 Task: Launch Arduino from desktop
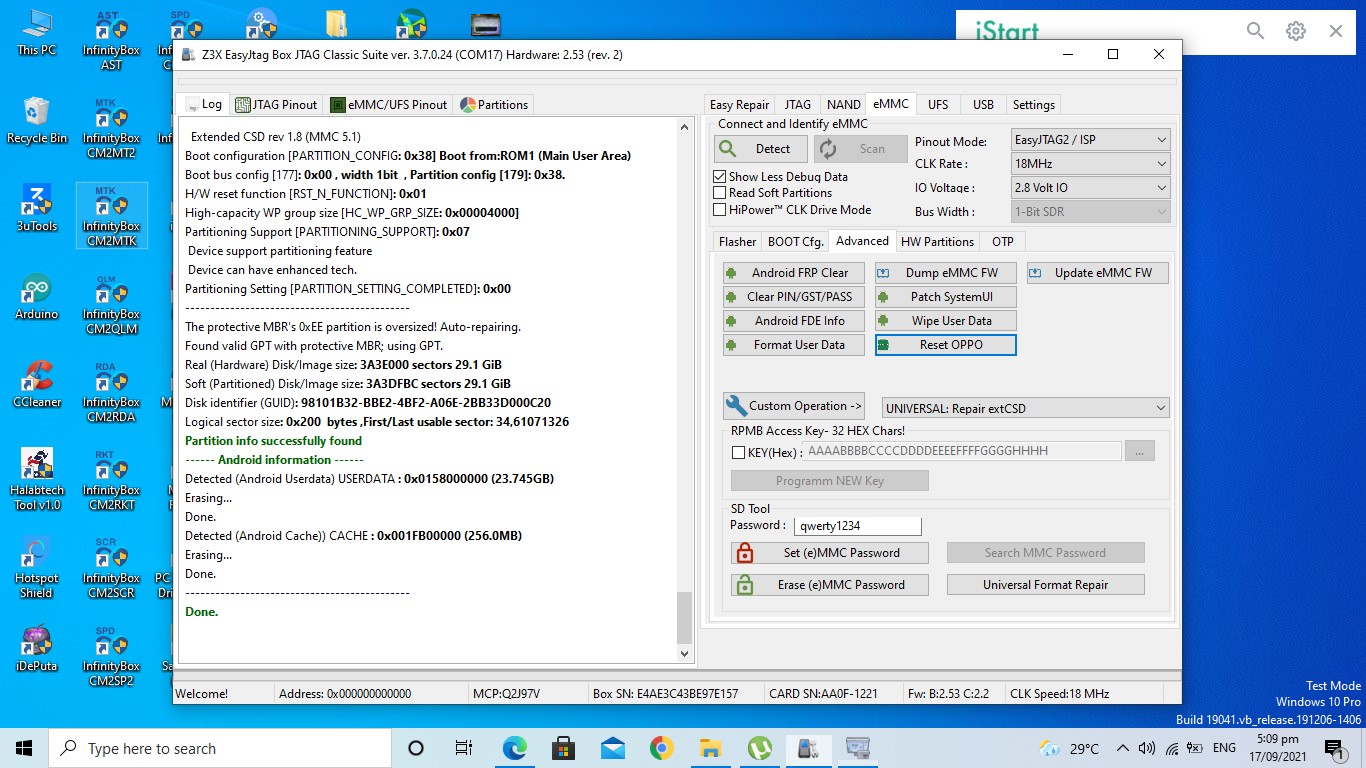(x=37, y=297)
